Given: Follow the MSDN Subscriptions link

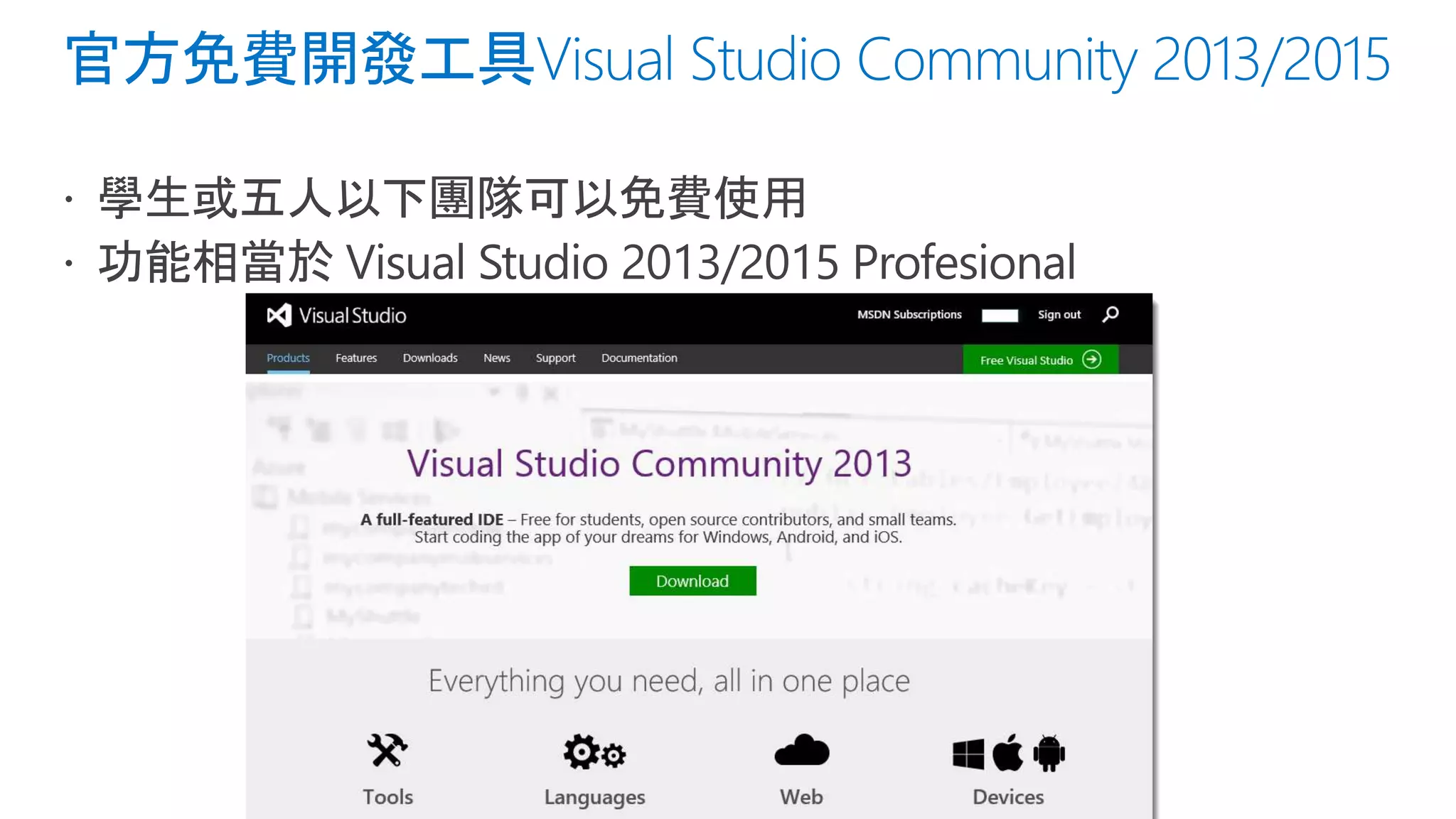Looking at the screenshot, I should 909,315.
